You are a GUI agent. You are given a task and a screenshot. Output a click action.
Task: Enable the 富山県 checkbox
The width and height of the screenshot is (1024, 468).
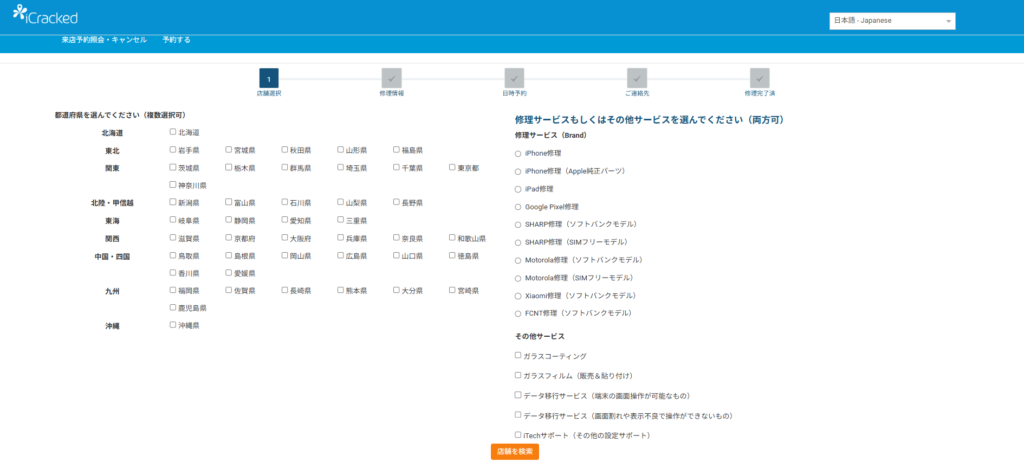pyautogui.click(x=229, y=202)
